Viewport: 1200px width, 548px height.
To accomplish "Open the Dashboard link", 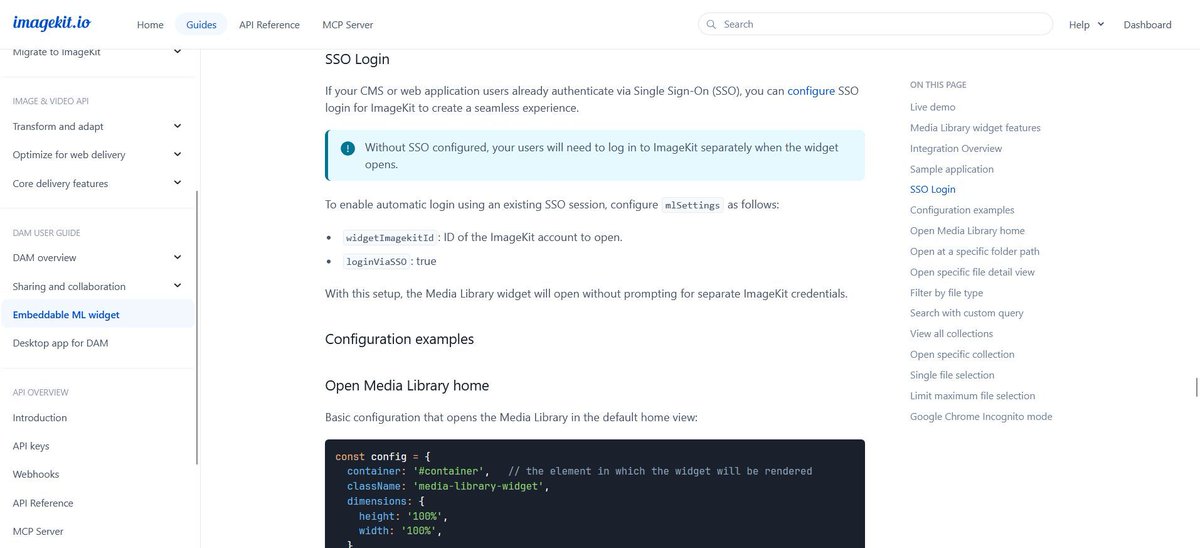I will 1147,24.
